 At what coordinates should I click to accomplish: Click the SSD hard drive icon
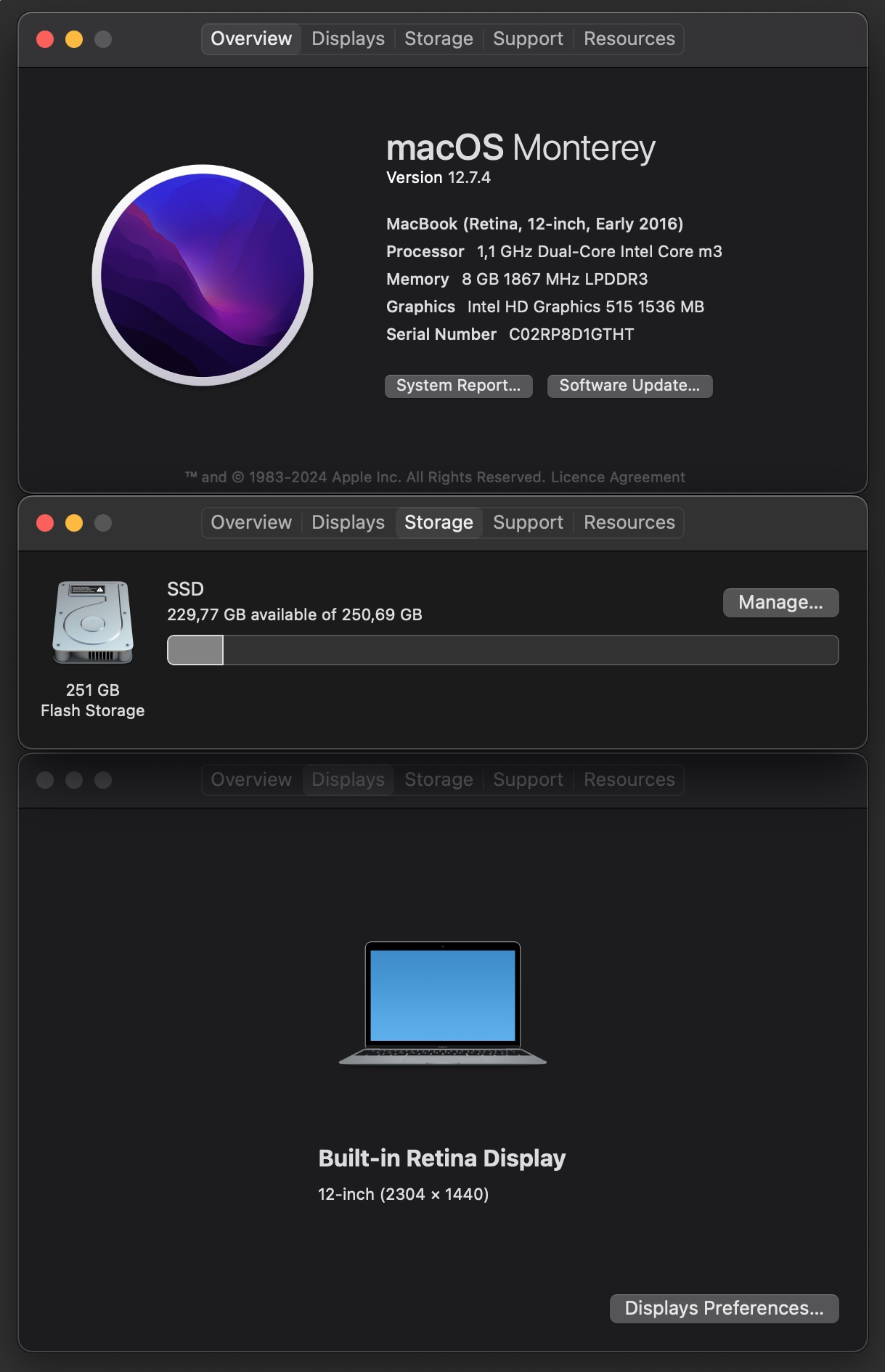click(x=93, y=622)
